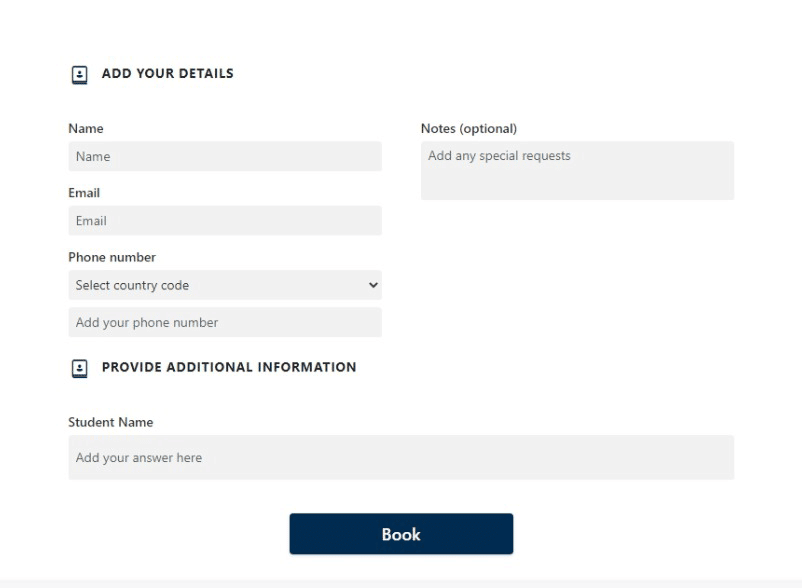Click the PROVIDE ADDITIONAL INFORMATION heading
802x588 pixels.
click(x=229, y=367)
